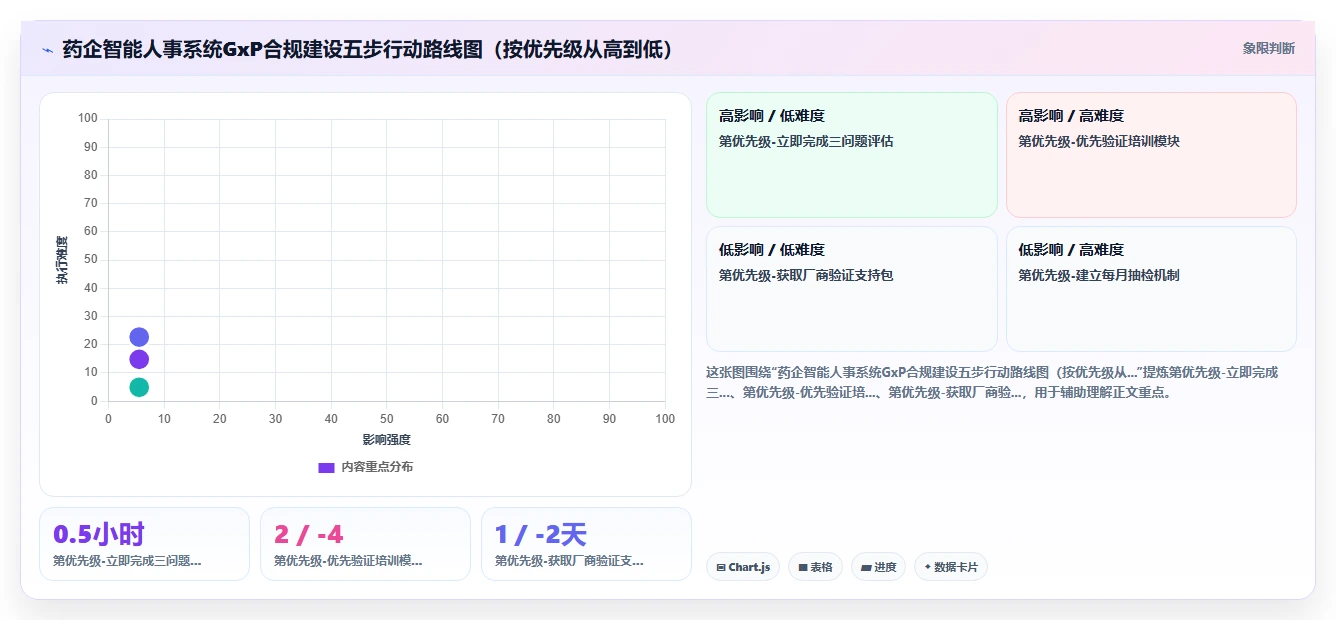Click the icon inside the 表格 chip

pyautogui.click(x=802, y=567)
